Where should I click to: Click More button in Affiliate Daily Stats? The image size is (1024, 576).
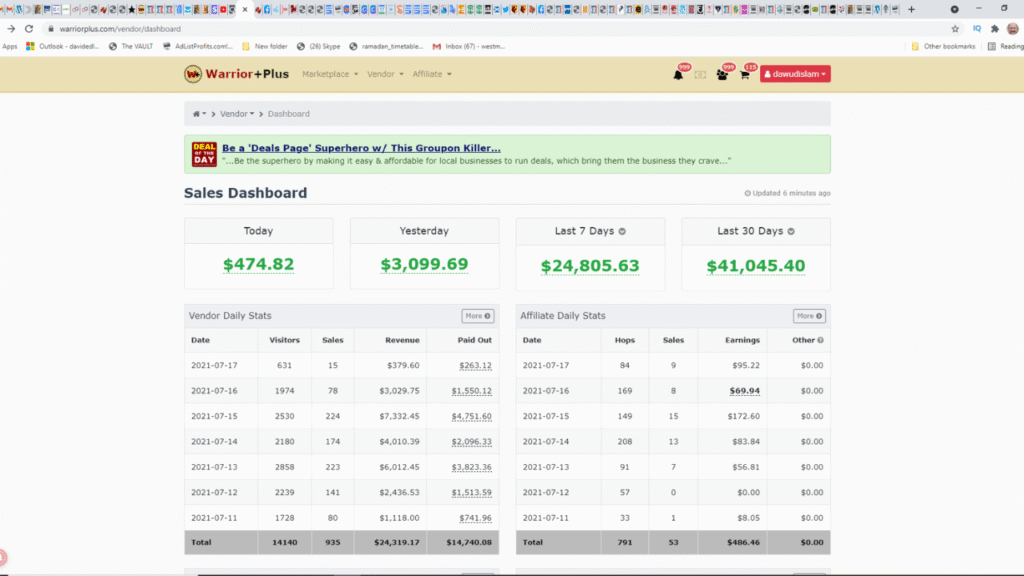[809, 316]
